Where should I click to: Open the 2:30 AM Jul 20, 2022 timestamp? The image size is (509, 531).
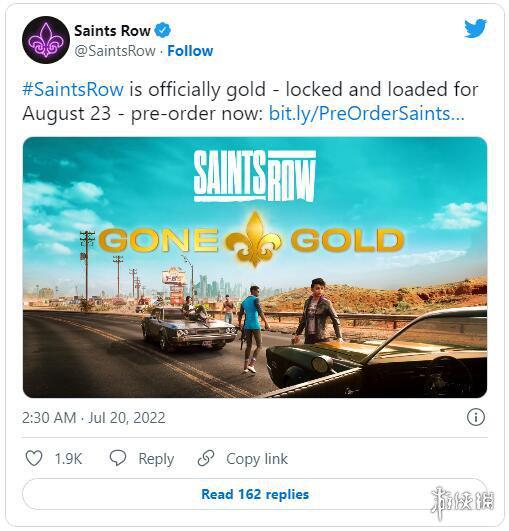click(x=93, y=418)
